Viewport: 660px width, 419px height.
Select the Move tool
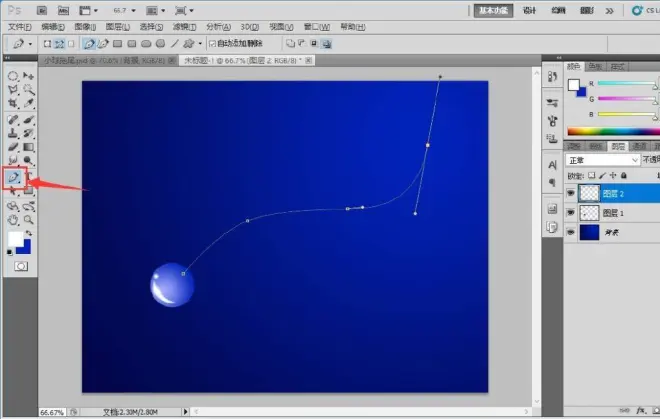pyautogui.click(x=29, y=76)
